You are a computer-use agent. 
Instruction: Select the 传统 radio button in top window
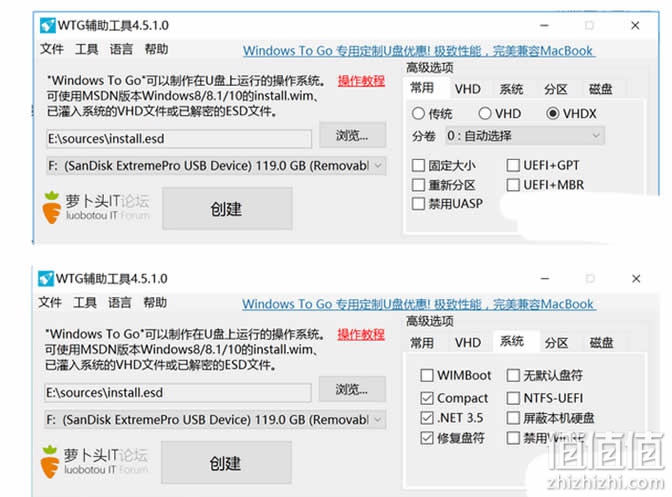[x=418, y=114]
